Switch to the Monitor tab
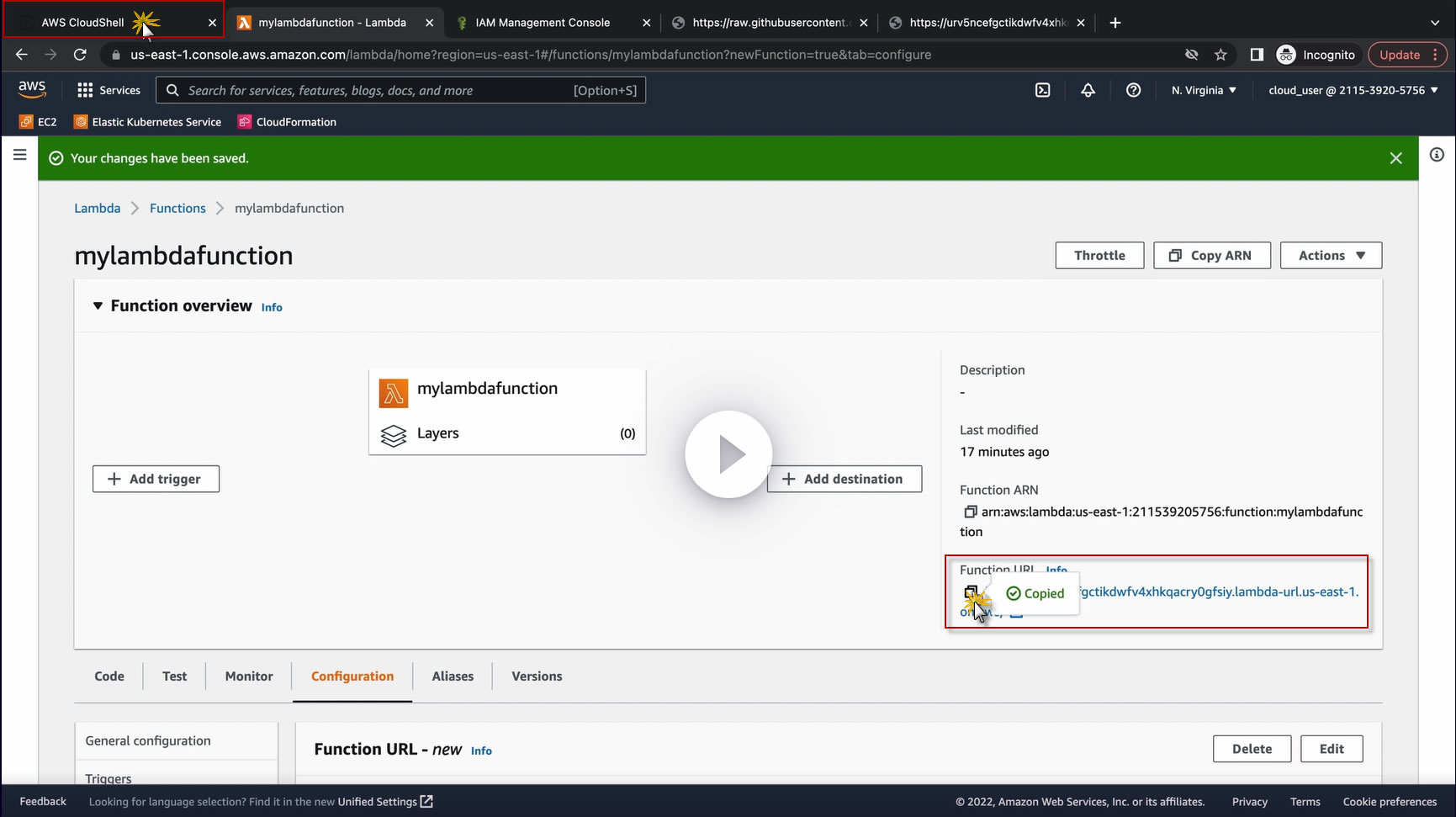 (x=249, y=676)
